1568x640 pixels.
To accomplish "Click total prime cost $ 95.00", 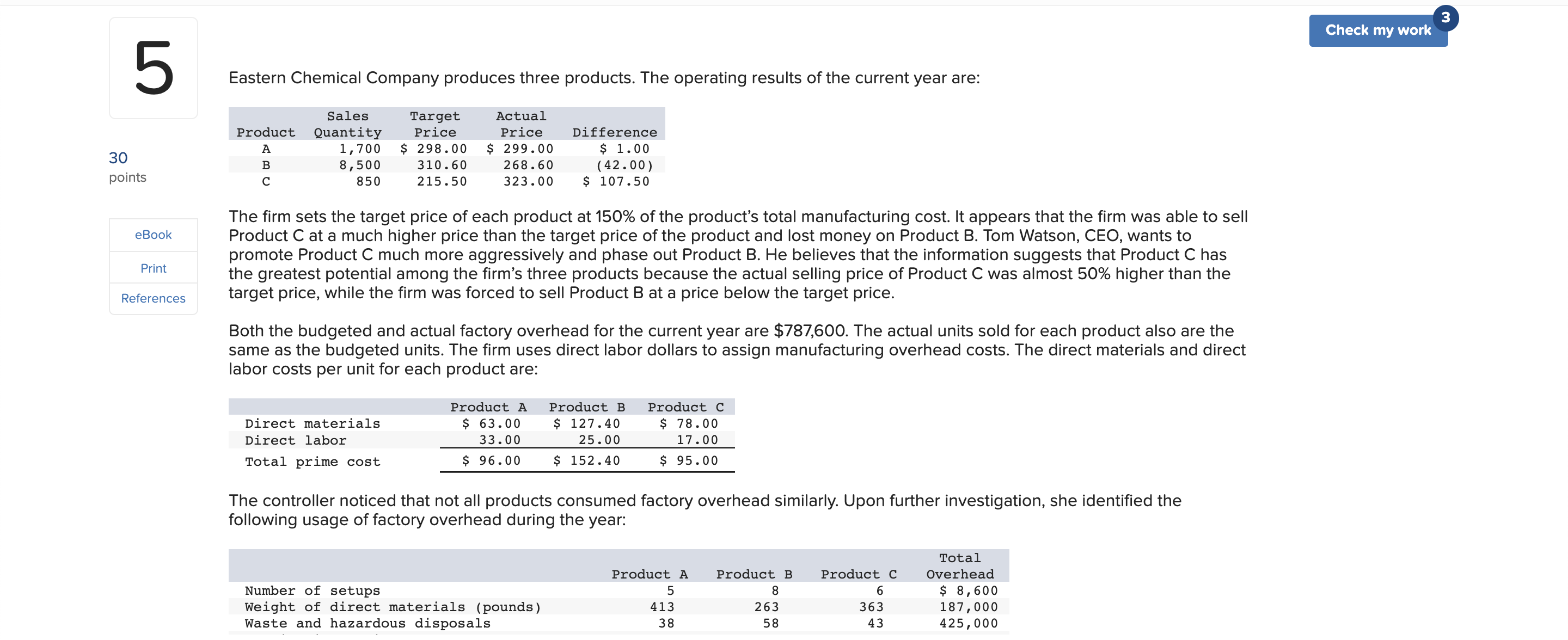I will coord(689,461).
